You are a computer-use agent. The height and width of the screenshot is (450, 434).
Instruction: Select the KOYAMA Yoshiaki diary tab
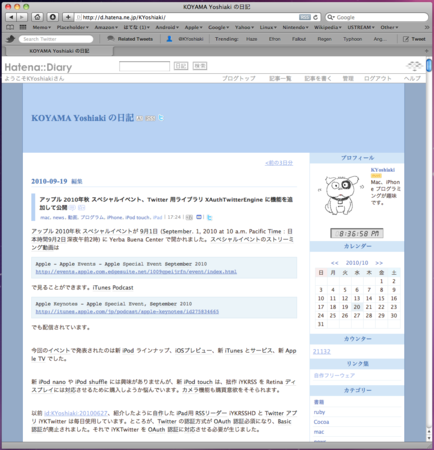(x=59, y=51)
